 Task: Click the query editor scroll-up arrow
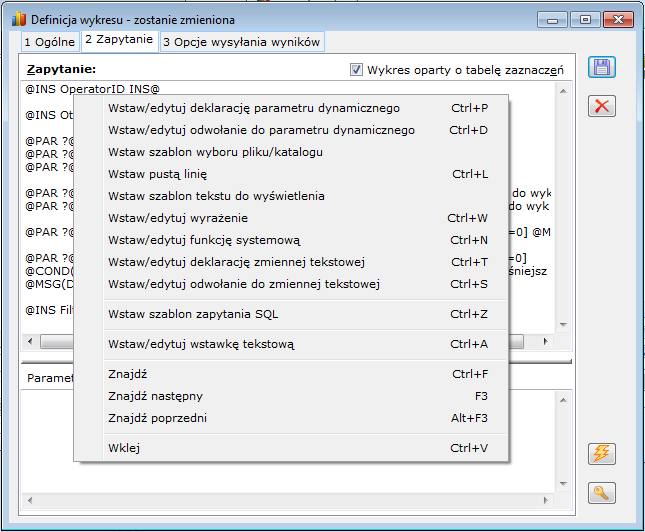(x=564, y=91)
